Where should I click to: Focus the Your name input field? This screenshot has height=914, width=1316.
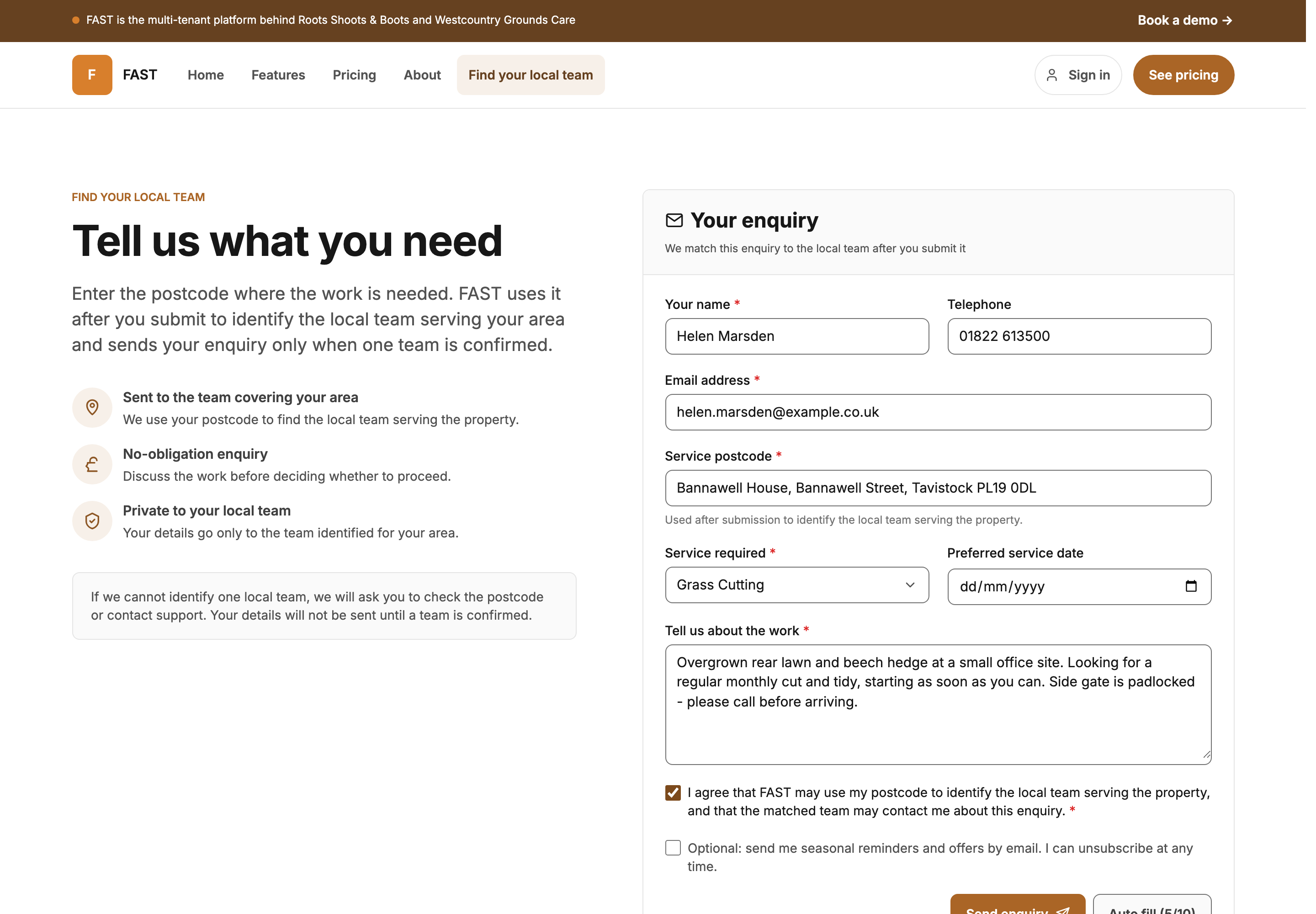(x=796, y=336)
